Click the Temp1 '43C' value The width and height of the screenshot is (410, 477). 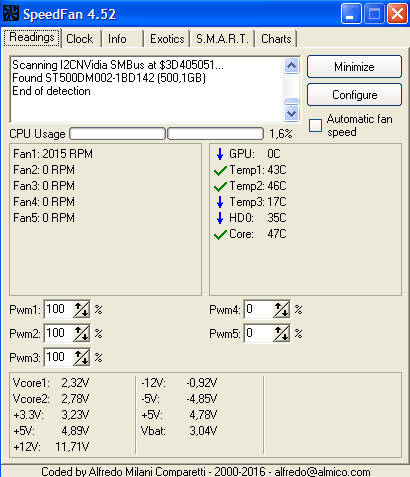click(277, 170)
